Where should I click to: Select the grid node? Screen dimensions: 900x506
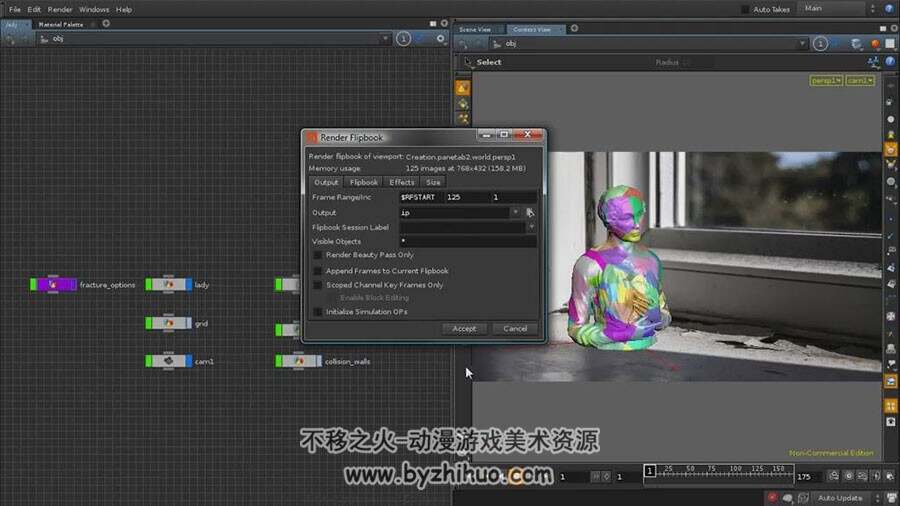click(169, 324)
